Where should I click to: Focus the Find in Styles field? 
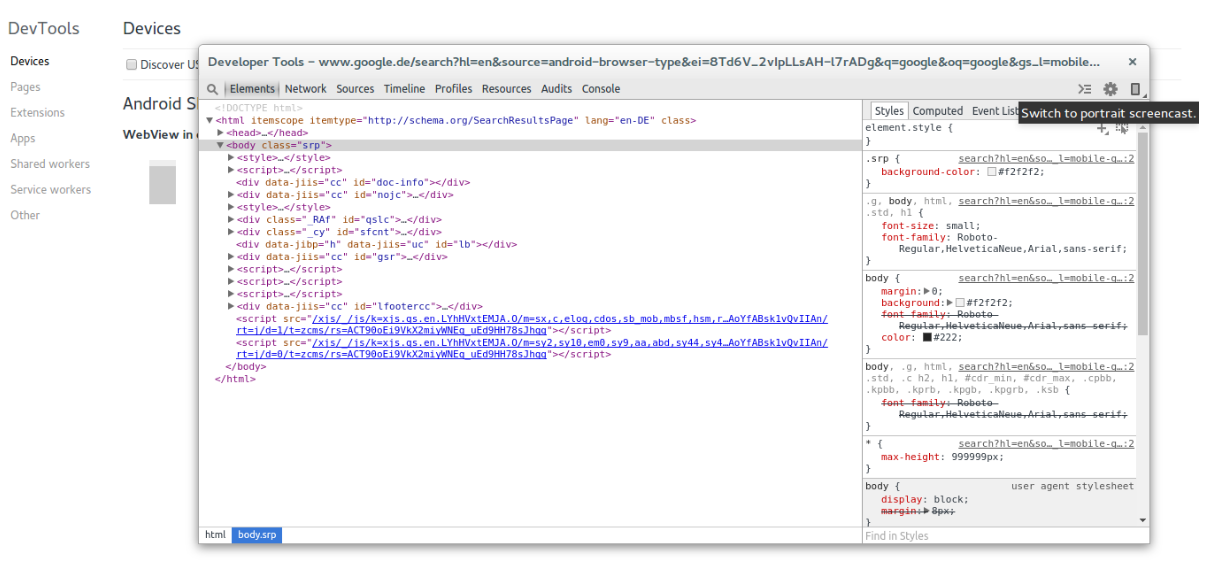pyautogui.click(x=1005, y=536)
